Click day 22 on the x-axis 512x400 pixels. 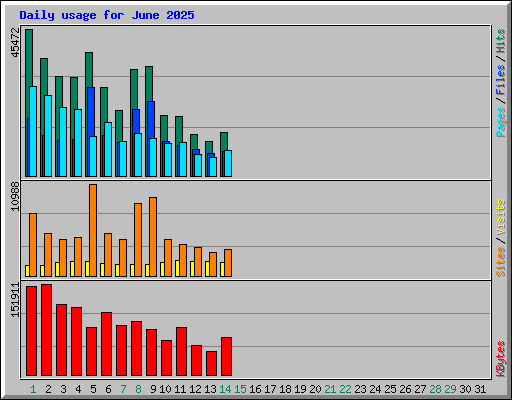345,389
